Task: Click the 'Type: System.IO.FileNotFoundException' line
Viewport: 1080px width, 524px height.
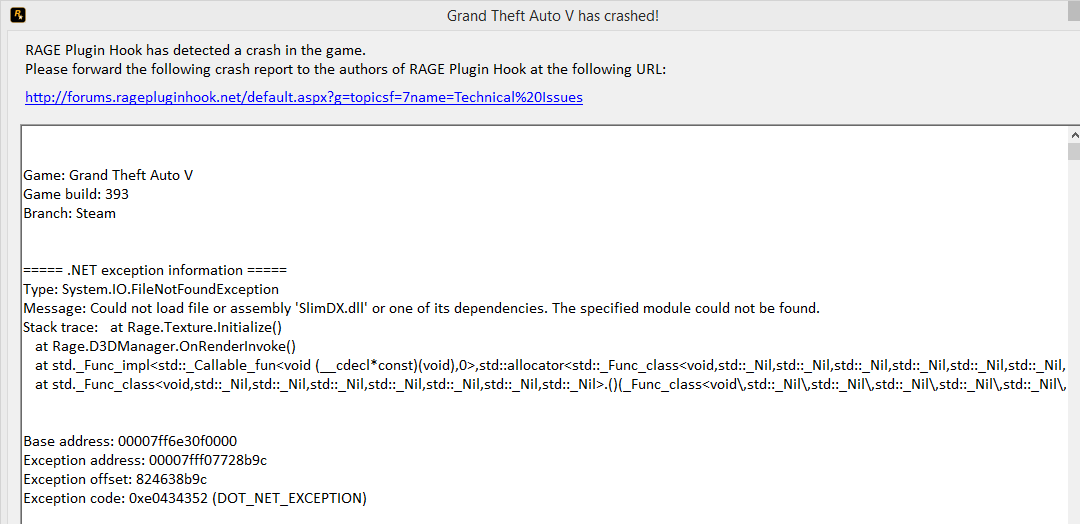Action: pos(151,289)
